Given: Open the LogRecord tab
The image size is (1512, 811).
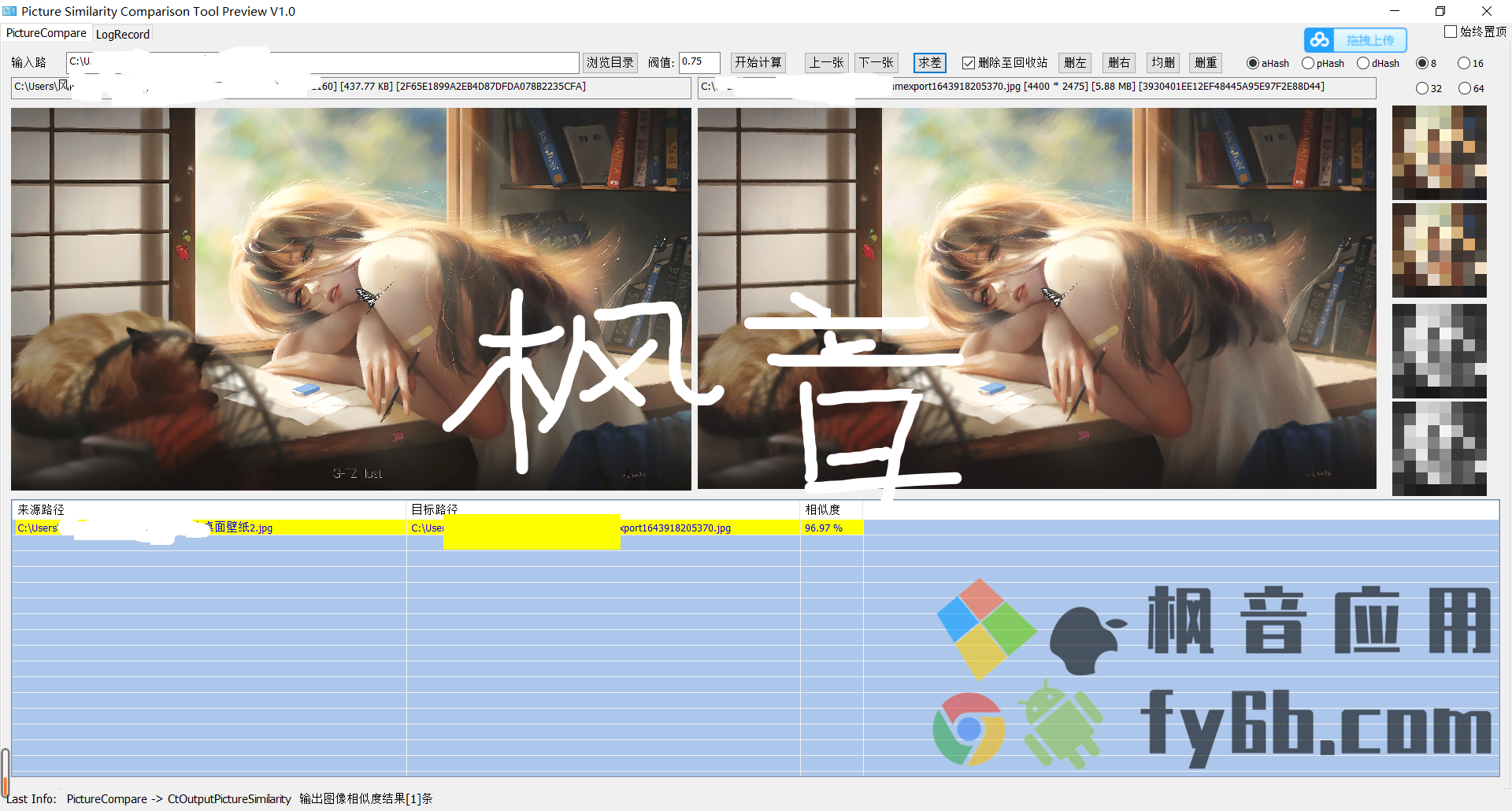Looking at the screenshot, I should 122,34.
